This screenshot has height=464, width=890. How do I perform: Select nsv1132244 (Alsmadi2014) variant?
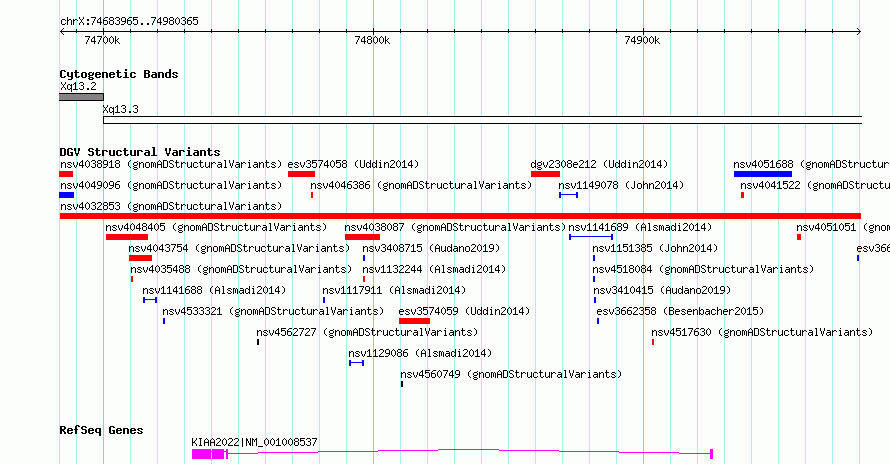434,270
